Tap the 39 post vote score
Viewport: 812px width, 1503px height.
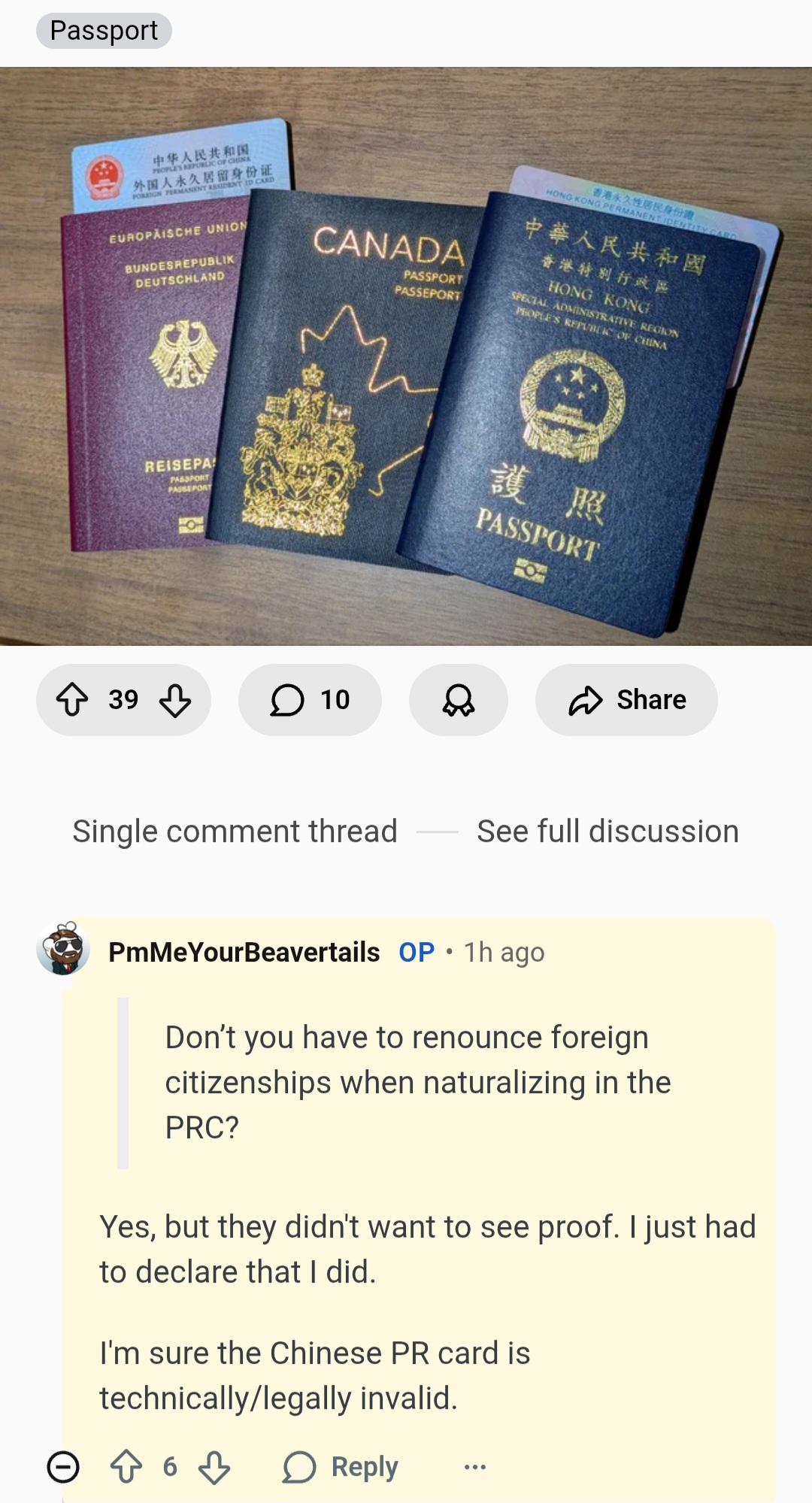click(123, 700)
